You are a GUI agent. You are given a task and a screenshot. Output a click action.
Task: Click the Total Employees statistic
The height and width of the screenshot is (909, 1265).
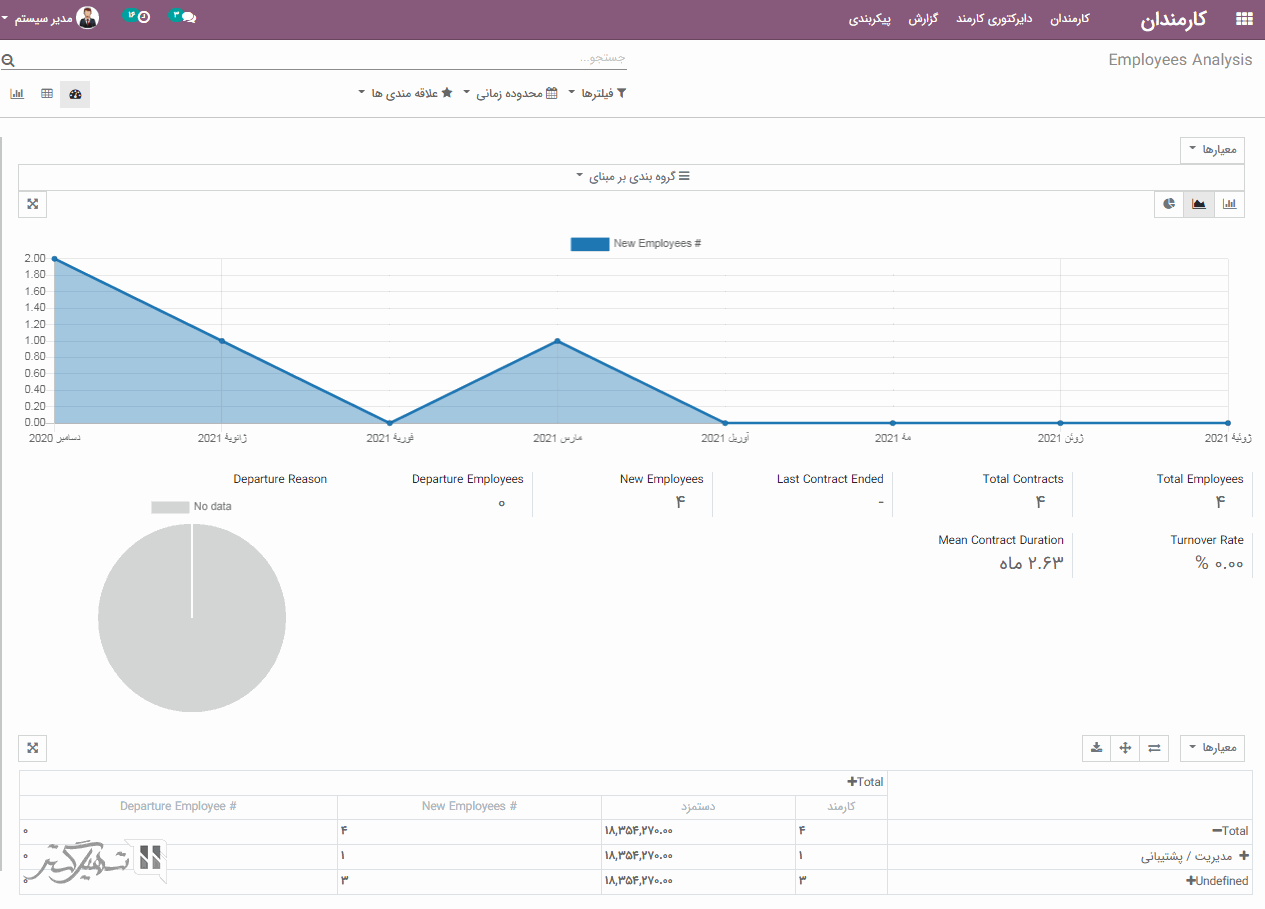[1199, 492]
